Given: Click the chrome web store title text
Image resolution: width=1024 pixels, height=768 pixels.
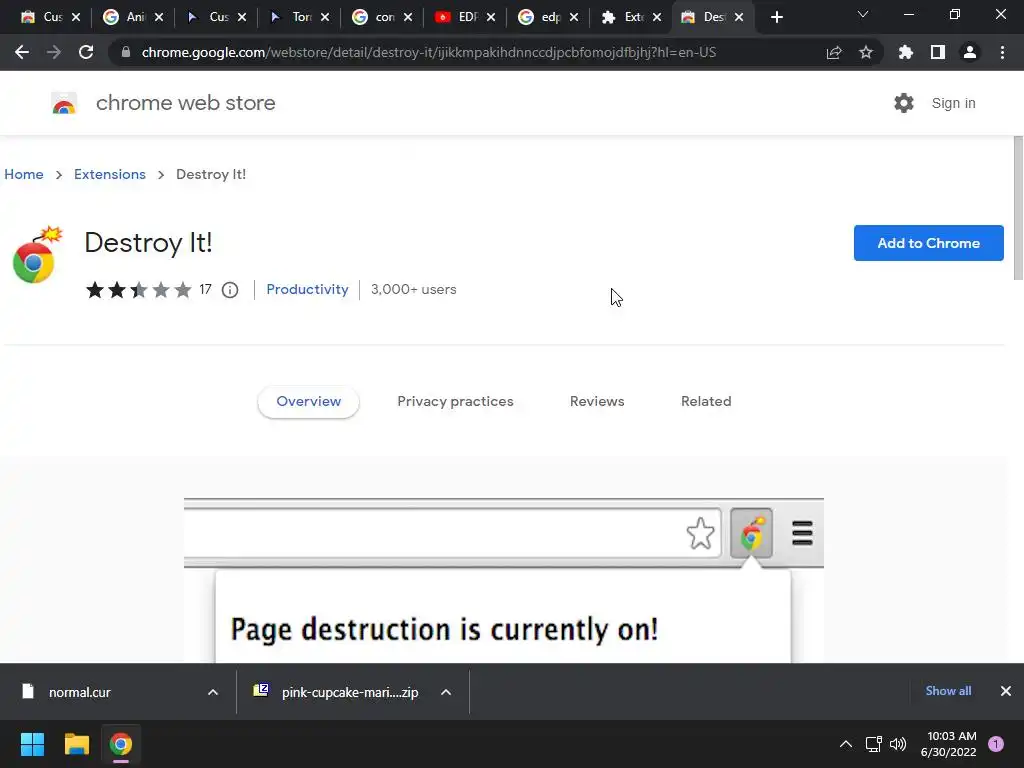Looking at the screenshot, I should pos(185,103).
